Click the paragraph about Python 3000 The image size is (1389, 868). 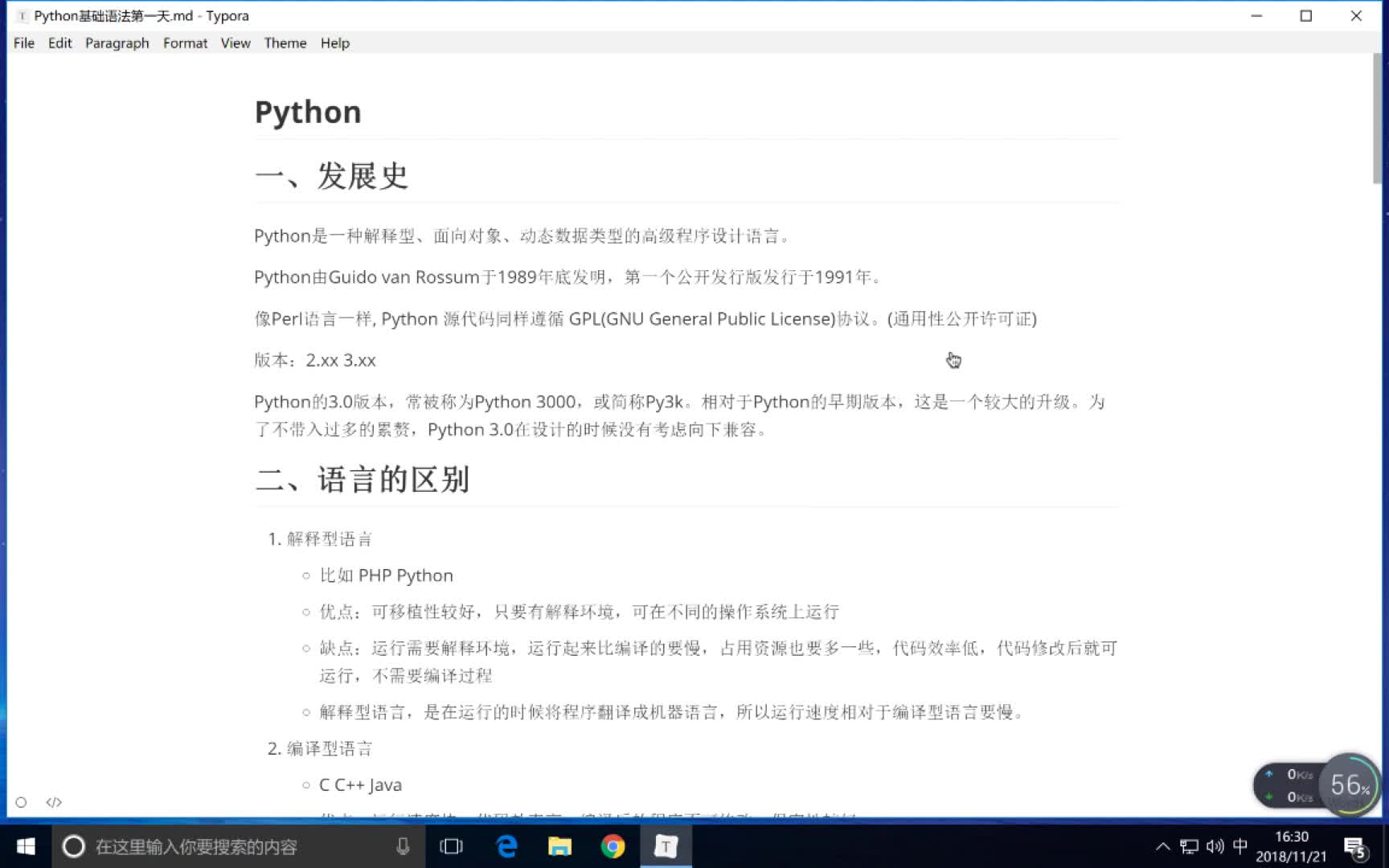[680, 416]
